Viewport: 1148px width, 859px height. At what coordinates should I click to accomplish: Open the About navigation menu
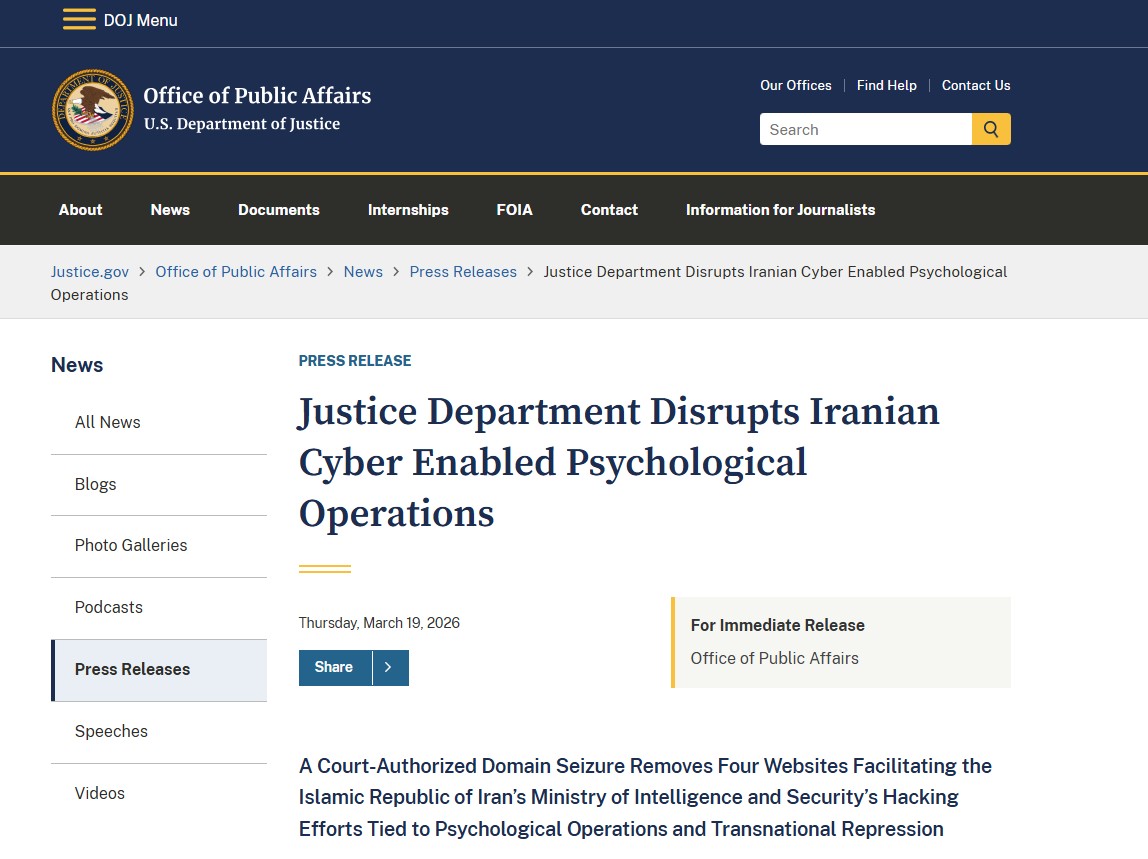pyautogui.click(x=80, y=210)
